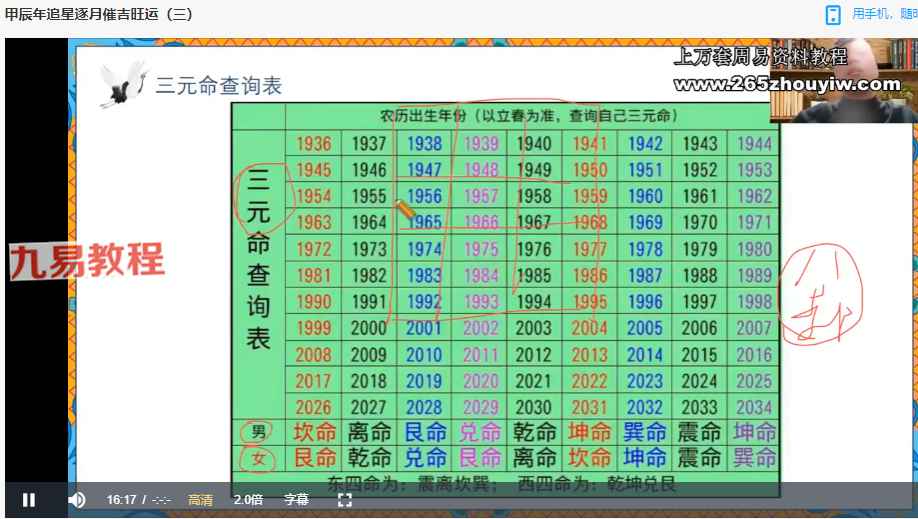Click the year 1984 table cell
Image resolution: width=918 pixels, height=519 pixels.
click(481, 275)
